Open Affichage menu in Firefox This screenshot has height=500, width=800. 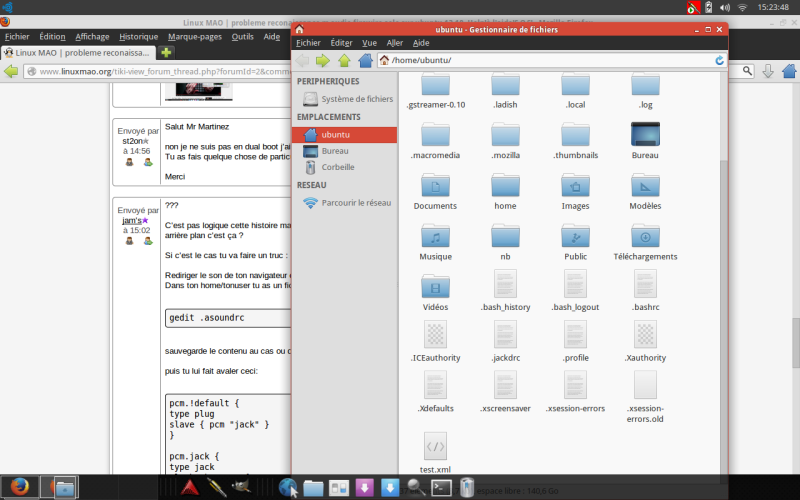[x=92, y=37]
